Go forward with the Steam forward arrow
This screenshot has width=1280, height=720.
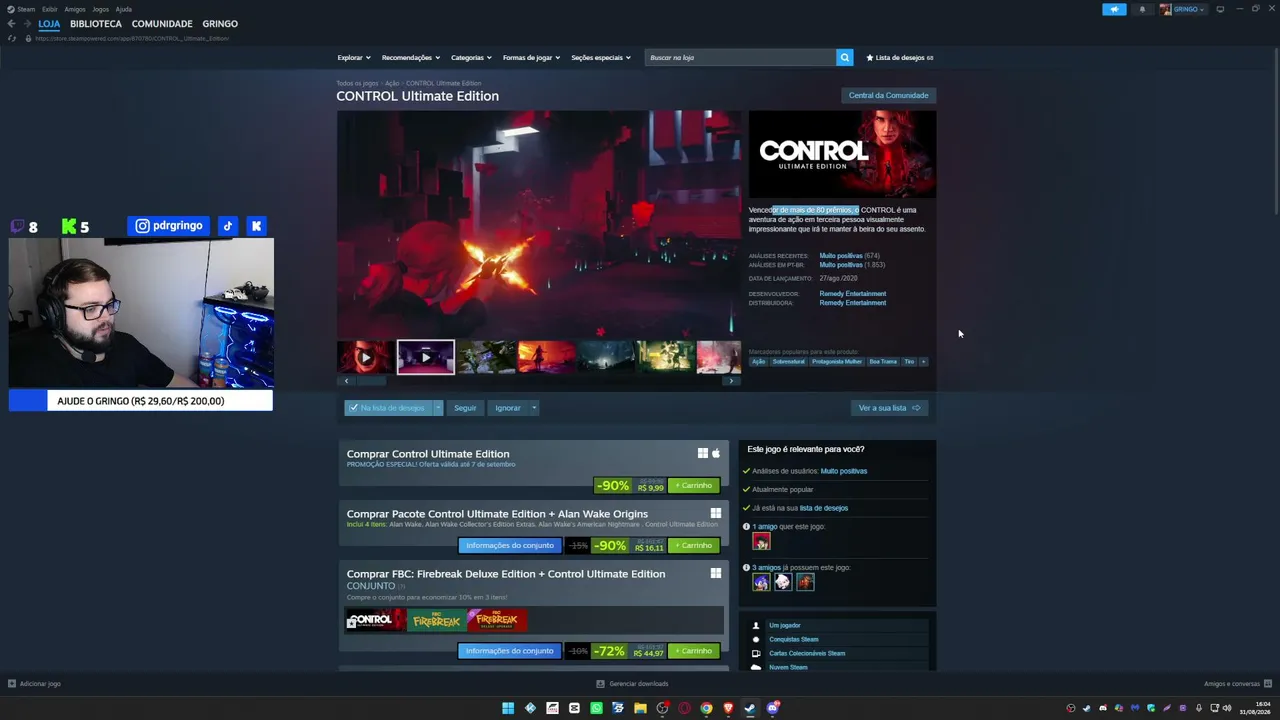tap(25, 24)
